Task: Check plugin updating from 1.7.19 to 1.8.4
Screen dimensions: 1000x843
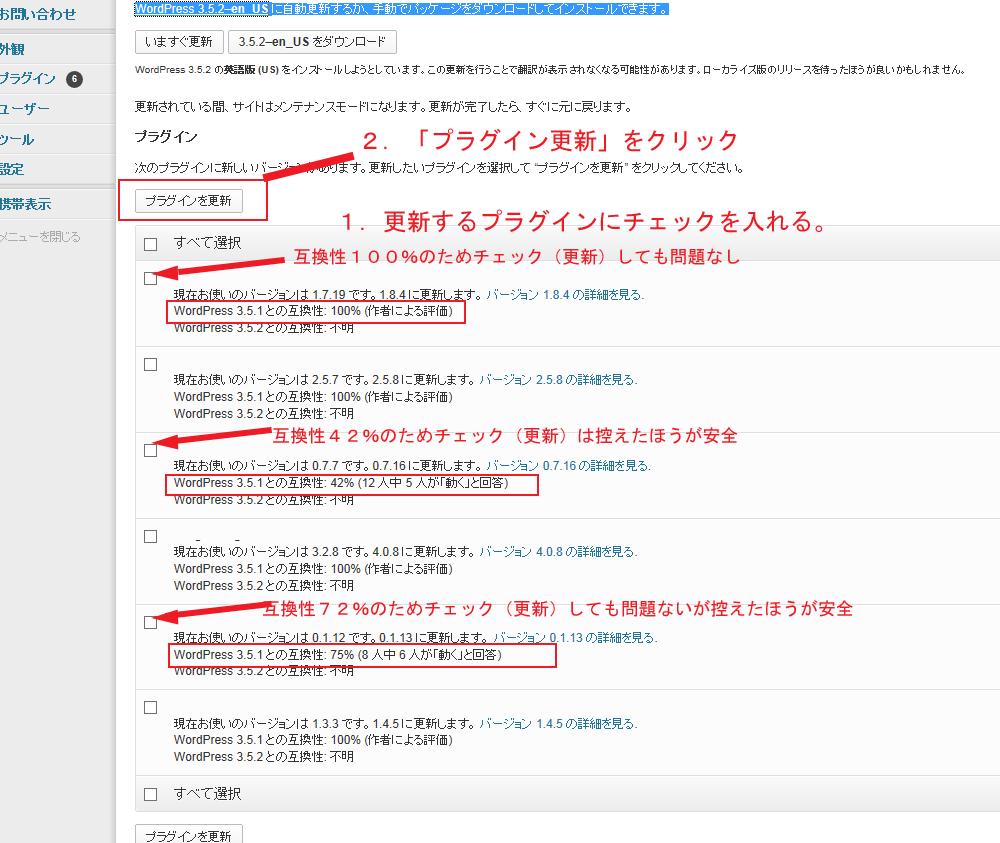Action: [151, 279]
